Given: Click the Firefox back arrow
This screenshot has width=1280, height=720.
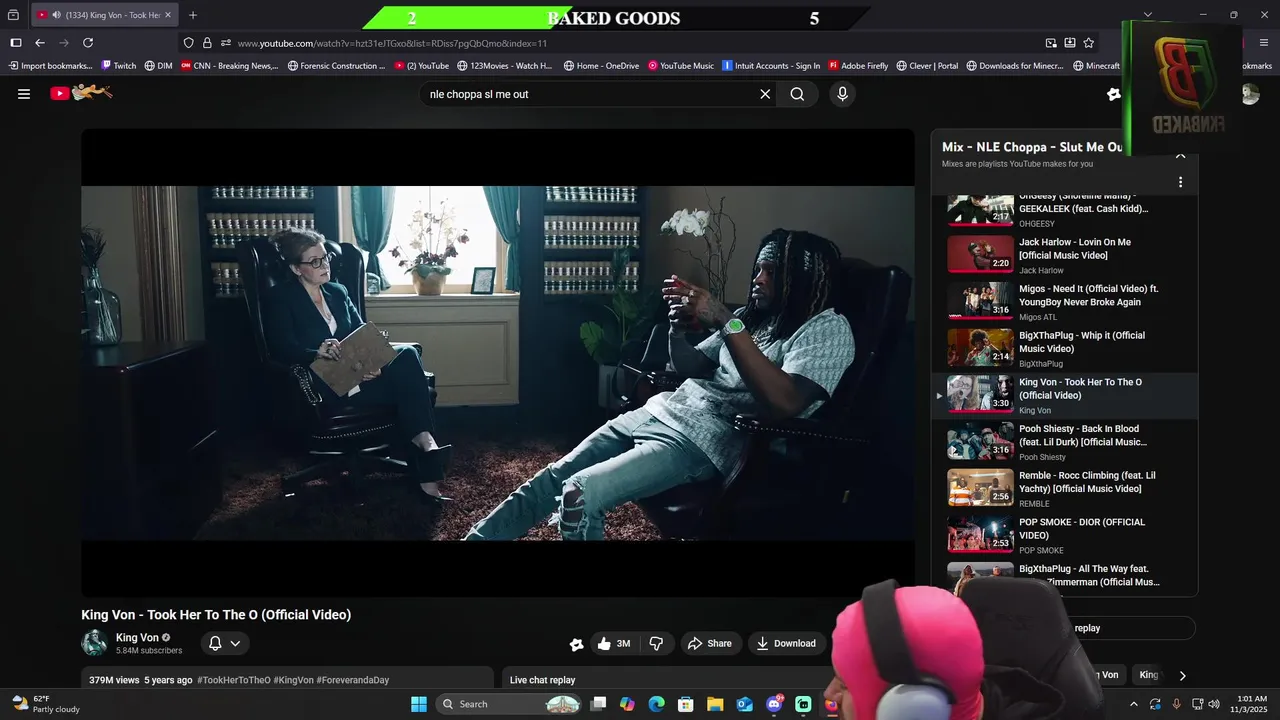Looking at the screenshot, I should point(40,43).
